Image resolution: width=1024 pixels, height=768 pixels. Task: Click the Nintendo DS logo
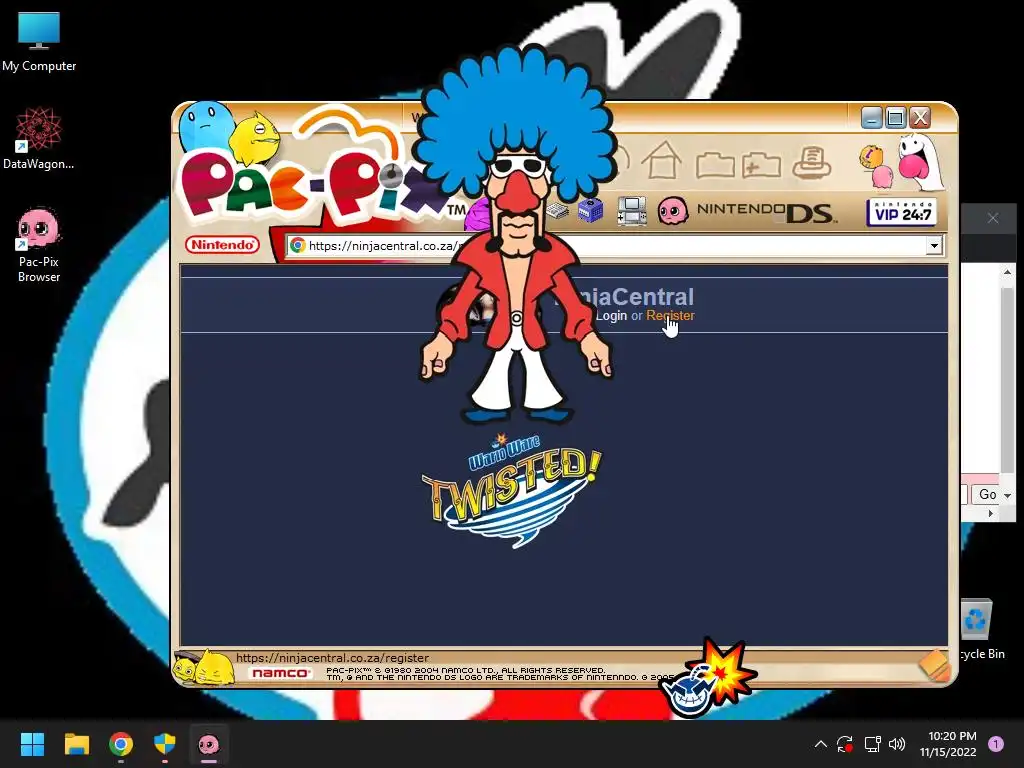pos(765,212)
